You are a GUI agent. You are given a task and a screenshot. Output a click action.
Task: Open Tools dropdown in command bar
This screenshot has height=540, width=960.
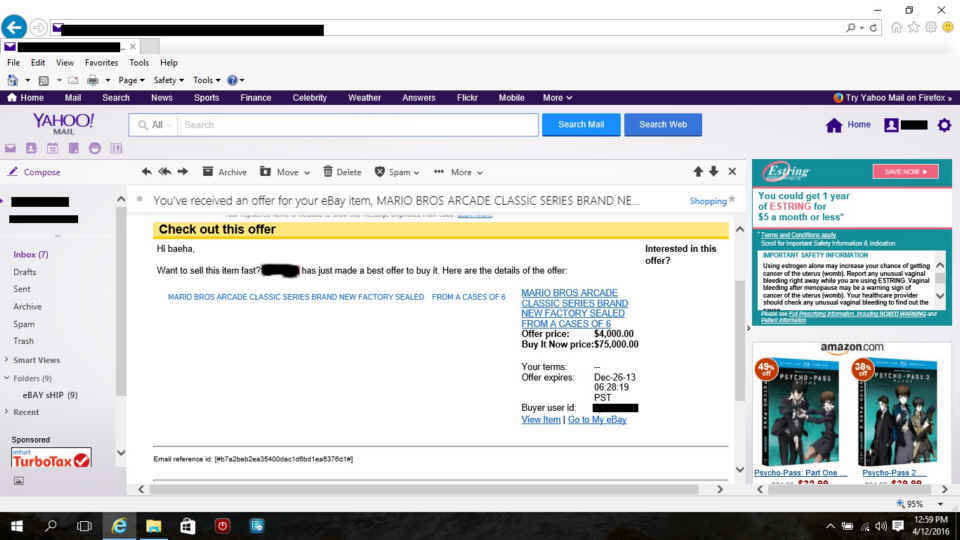206,80
